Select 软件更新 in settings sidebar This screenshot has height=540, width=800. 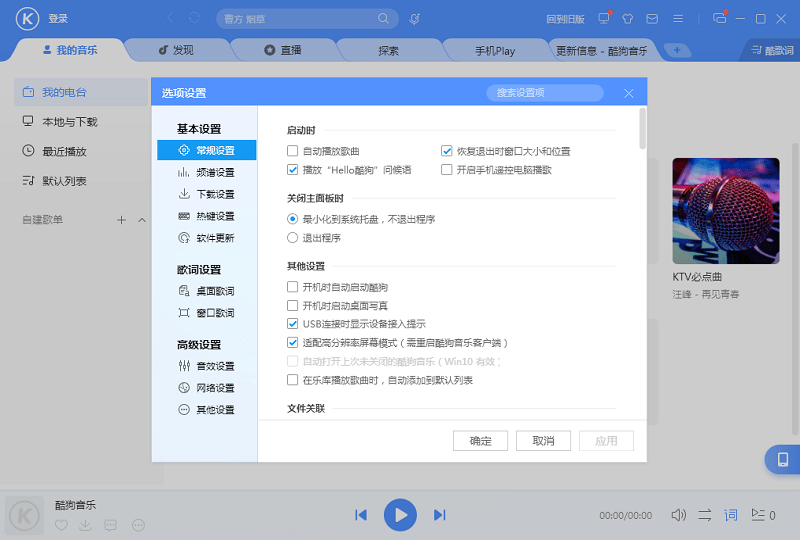tap(207, 238)
